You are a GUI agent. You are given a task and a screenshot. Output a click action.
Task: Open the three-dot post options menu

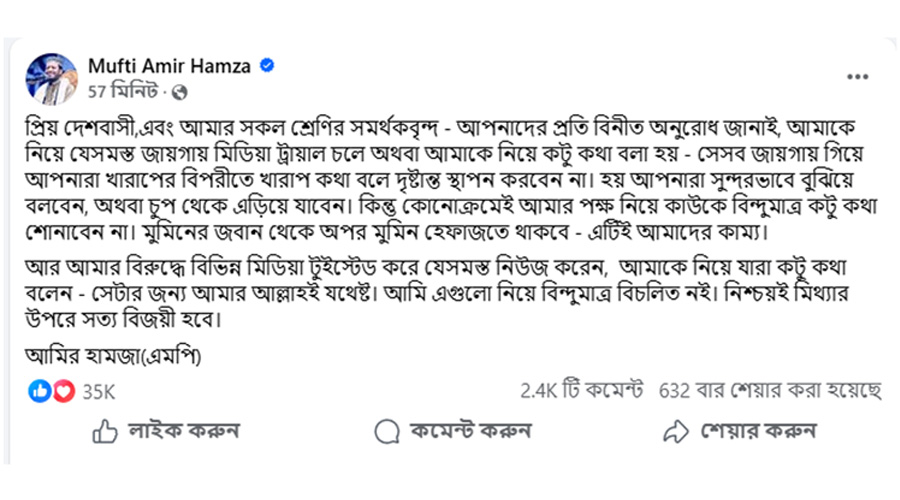pyautogui.click(x=857, y=75)
